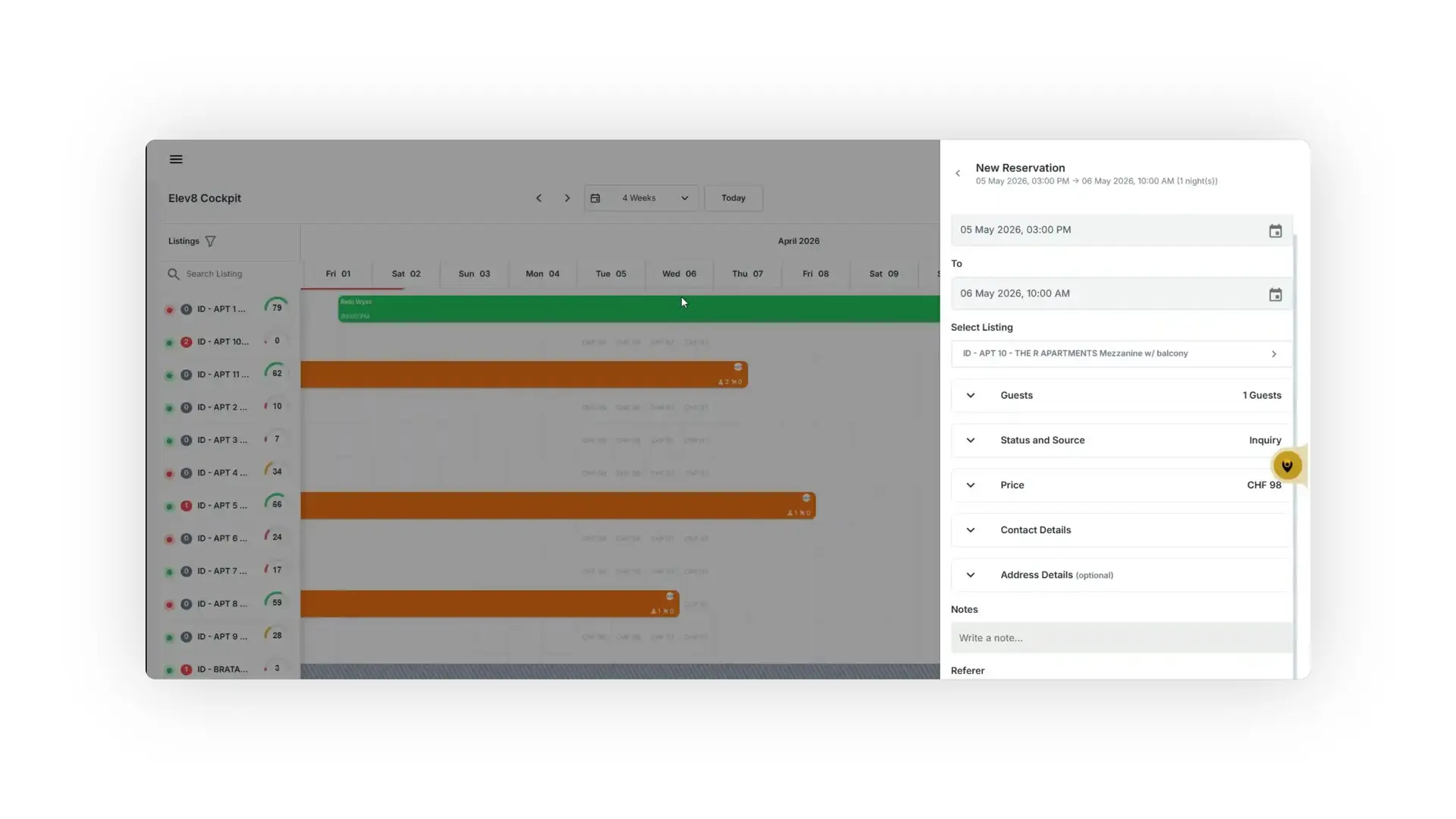This screenshot has height=819, width=1456.
Task: Select the ID - APT 5 listing
Action: coord(222,506)
